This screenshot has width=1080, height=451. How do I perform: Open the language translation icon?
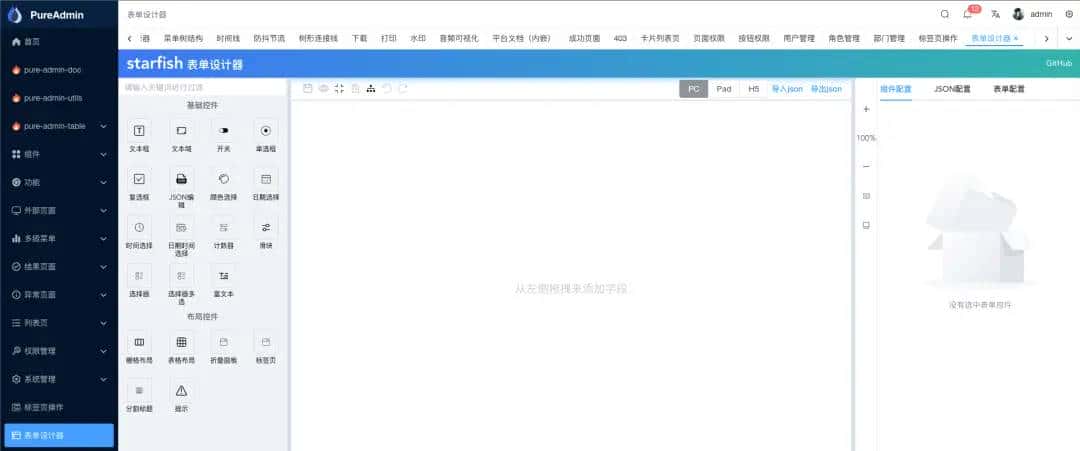click(995, 14)
